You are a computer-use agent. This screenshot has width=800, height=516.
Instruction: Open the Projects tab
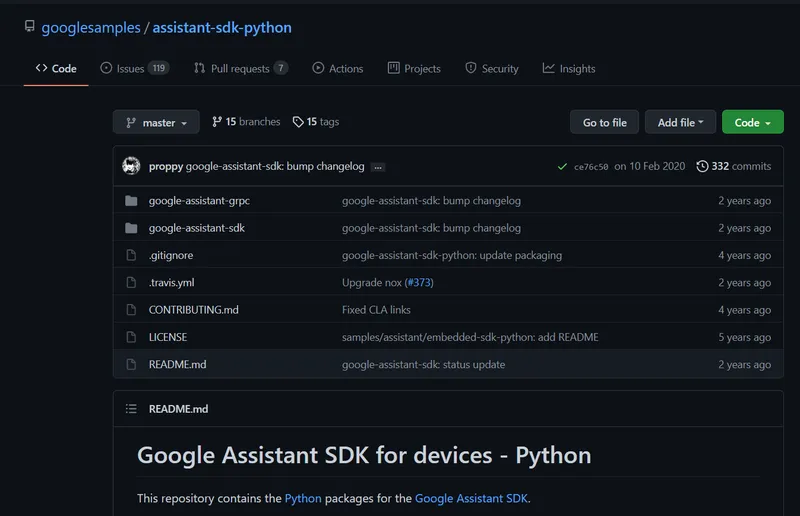point(414,68)
